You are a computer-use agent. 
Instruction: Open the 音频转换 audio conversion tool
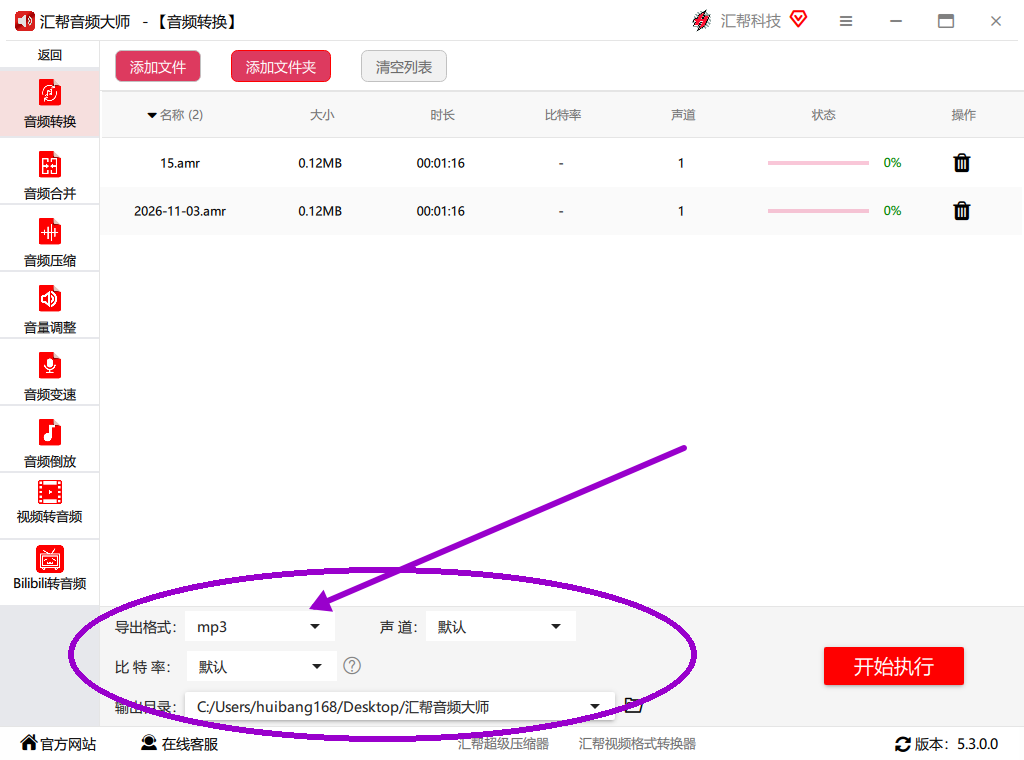[x=50, y=103]
